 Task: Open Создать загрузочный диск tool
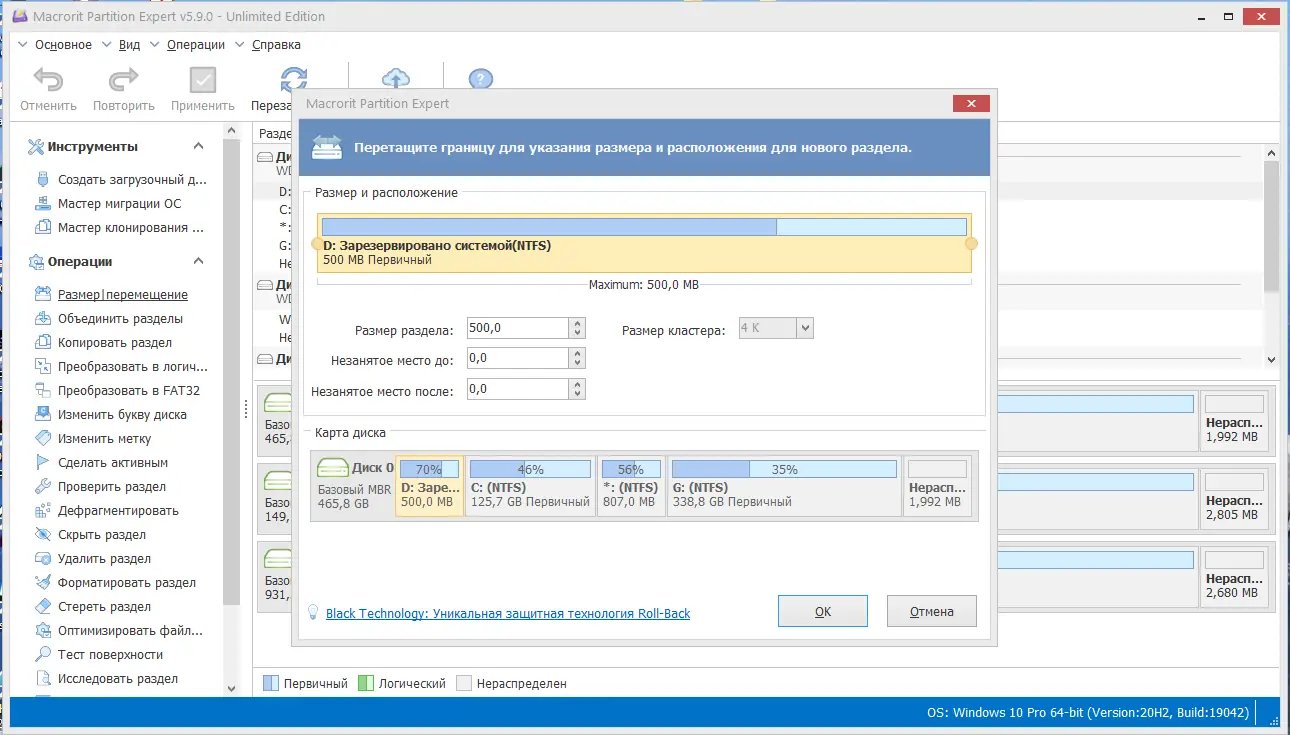pos(120,180)
